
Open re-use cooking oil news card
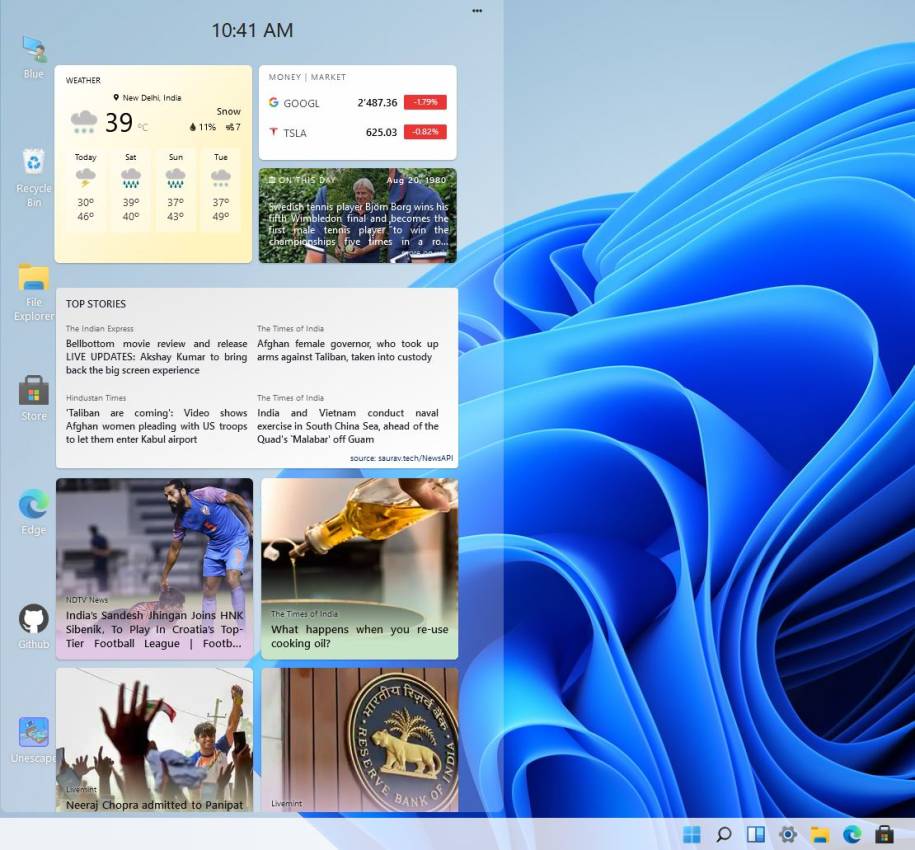[x=359, y=569]
